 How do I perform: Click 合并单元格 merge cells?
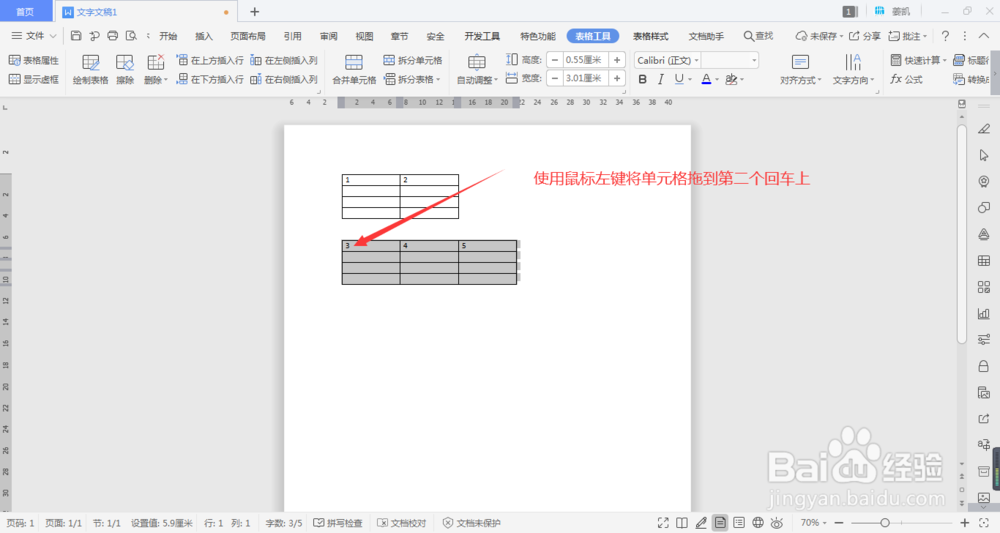[354, 69]
